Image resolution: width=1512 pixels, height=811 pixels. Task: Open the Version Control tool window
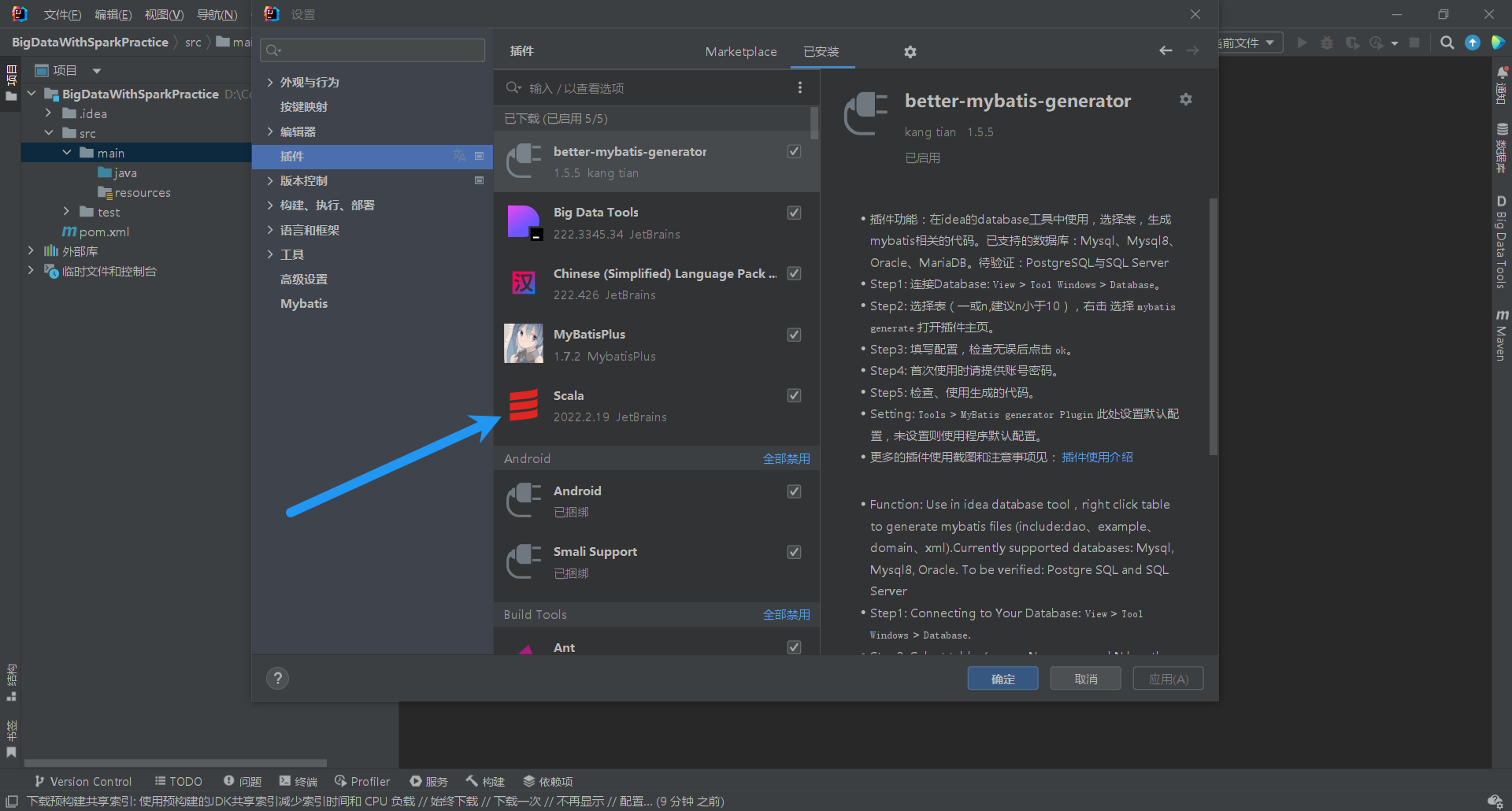pos(83,781)
